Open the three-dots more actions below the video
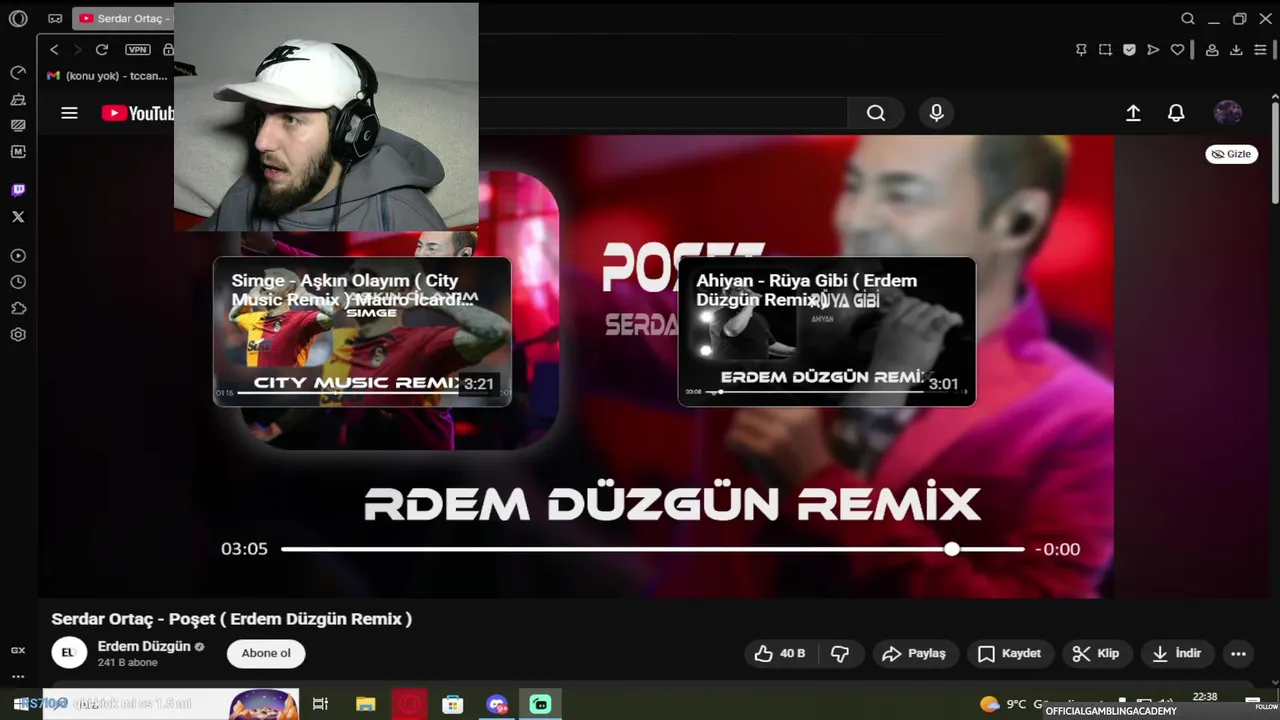1280x720 pixels. tap(1238, 654)
